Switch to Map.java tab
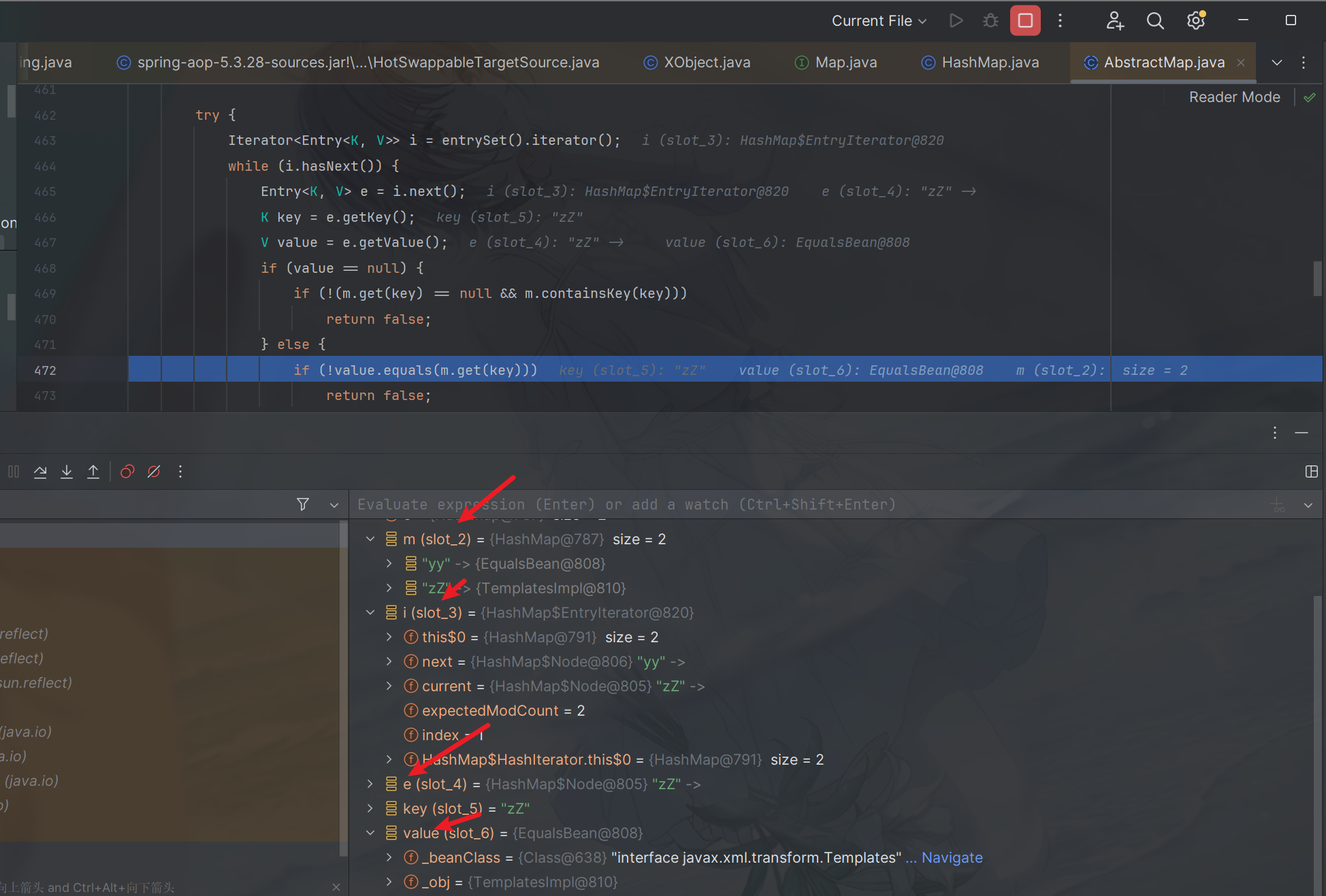1326x896 pixels. [x=836, y=63]
